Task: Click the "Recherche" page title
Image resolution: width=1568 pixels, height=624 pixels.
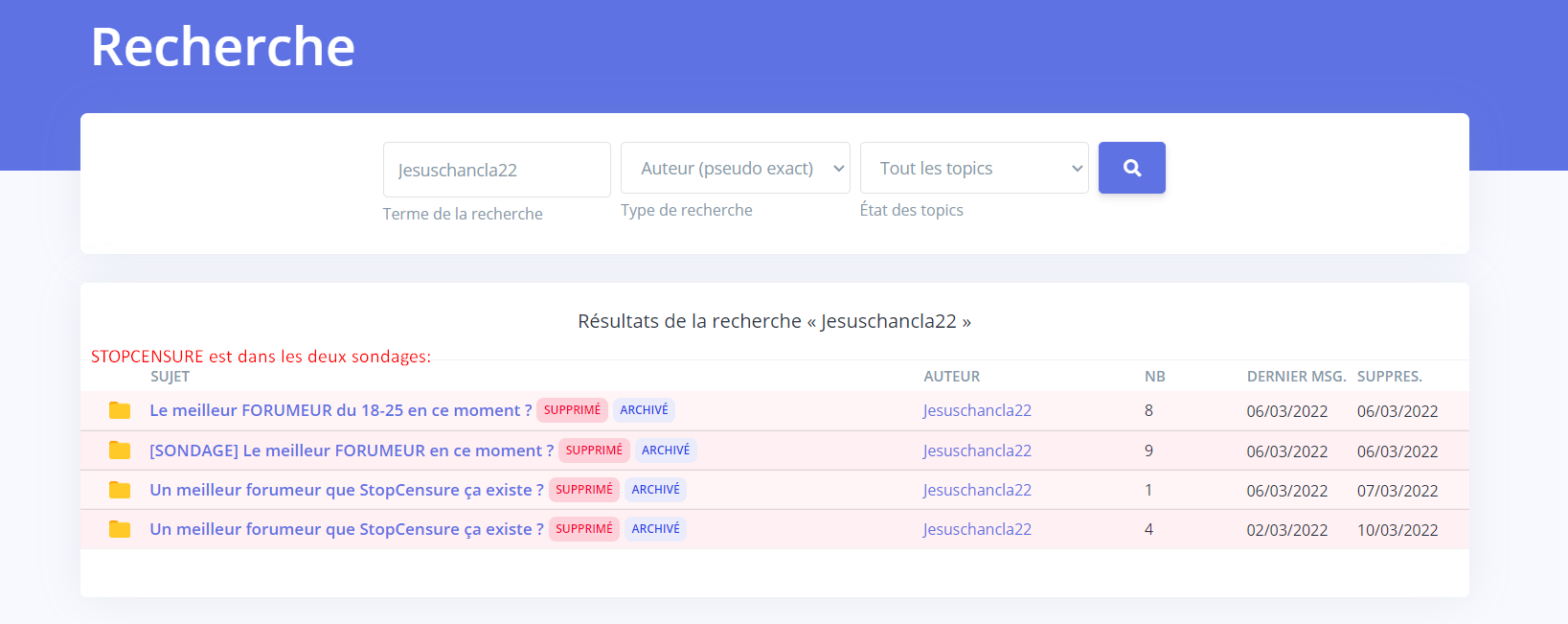Action: [223, 47]
